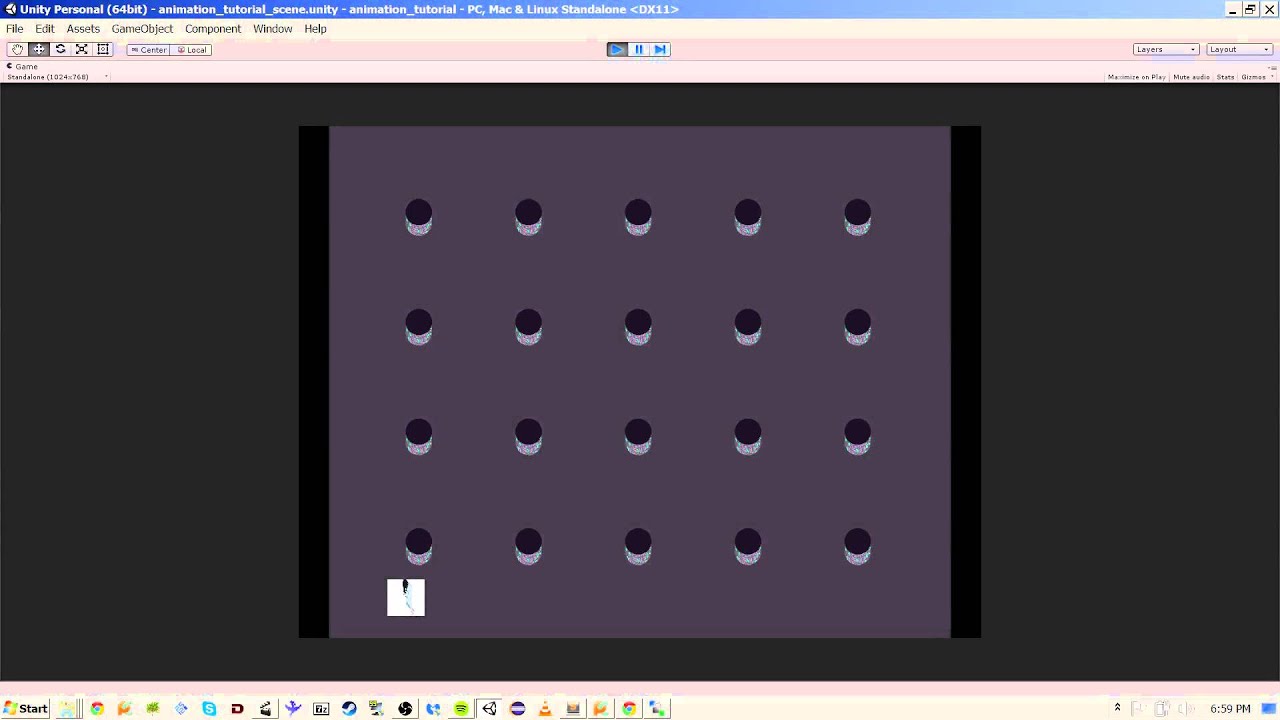1280x720 pixels.
Task: Open Spotify from the taskbar
Action: (x=461, y=708)
